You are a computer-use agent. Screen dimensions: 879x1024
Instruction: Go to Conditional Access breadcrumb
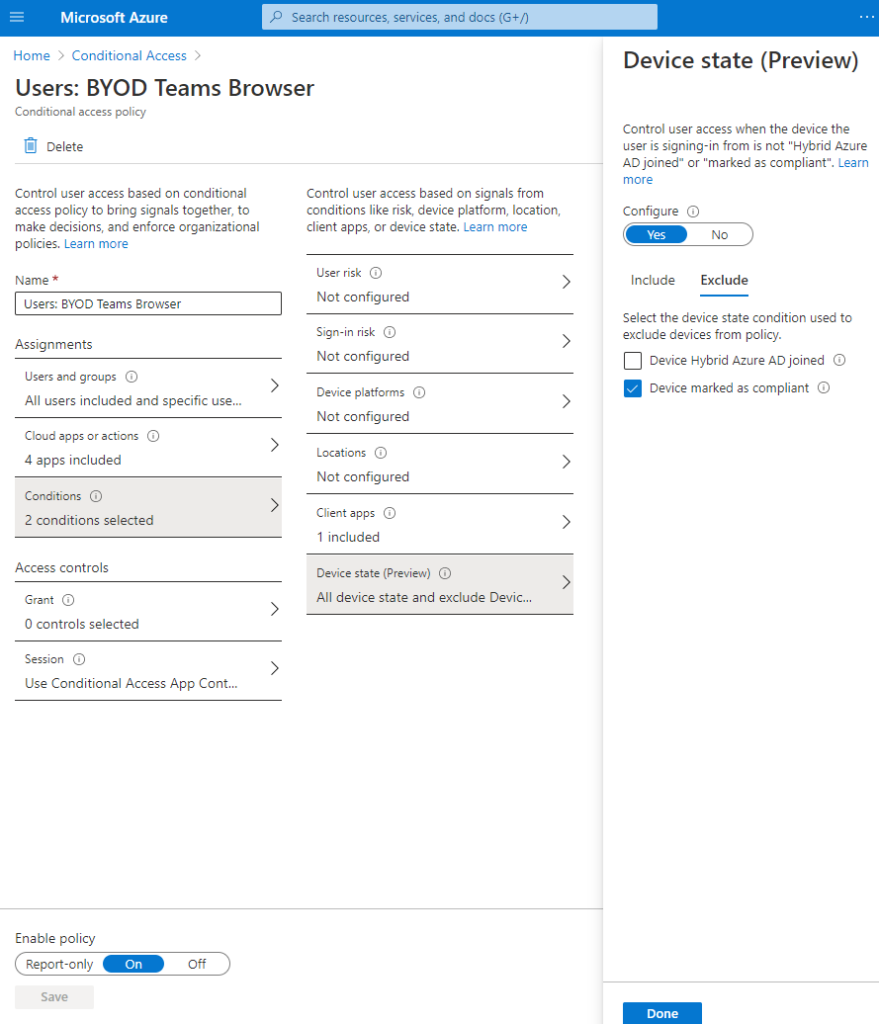coord(129,56)
